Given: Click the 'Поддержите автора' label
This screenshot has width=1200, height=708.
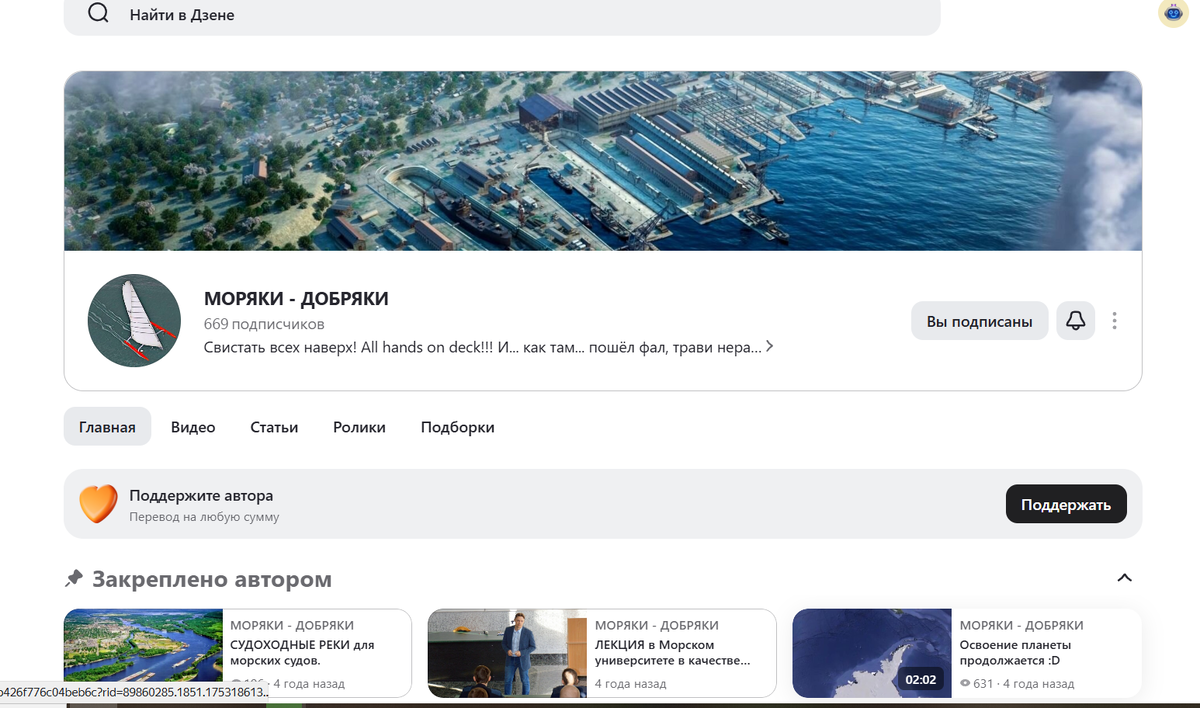Looking at the screenshot, I should click(201, 495).
